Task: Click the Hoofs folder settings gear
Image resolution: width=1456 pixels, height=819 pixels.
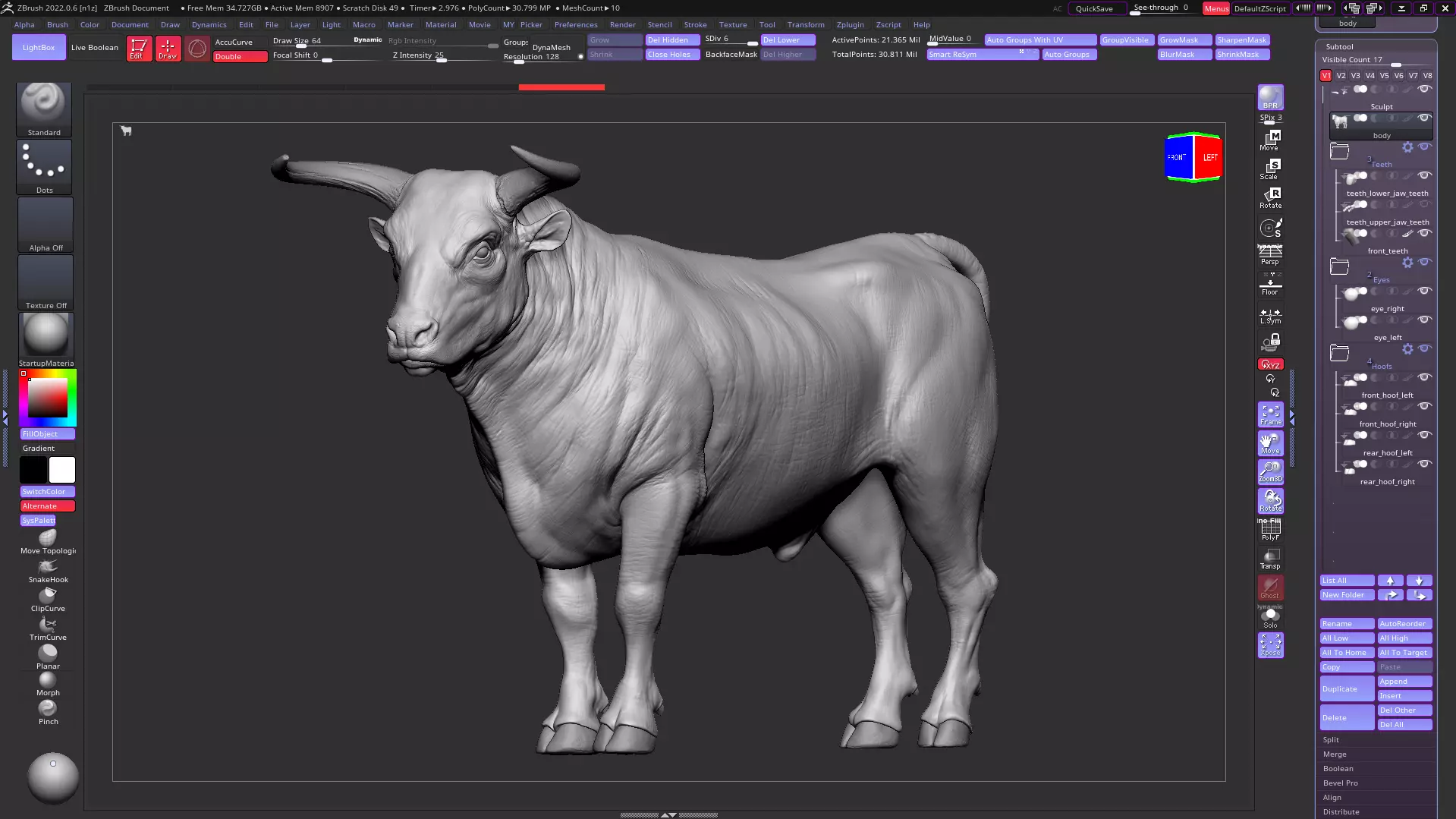Action: [1407, 349]
